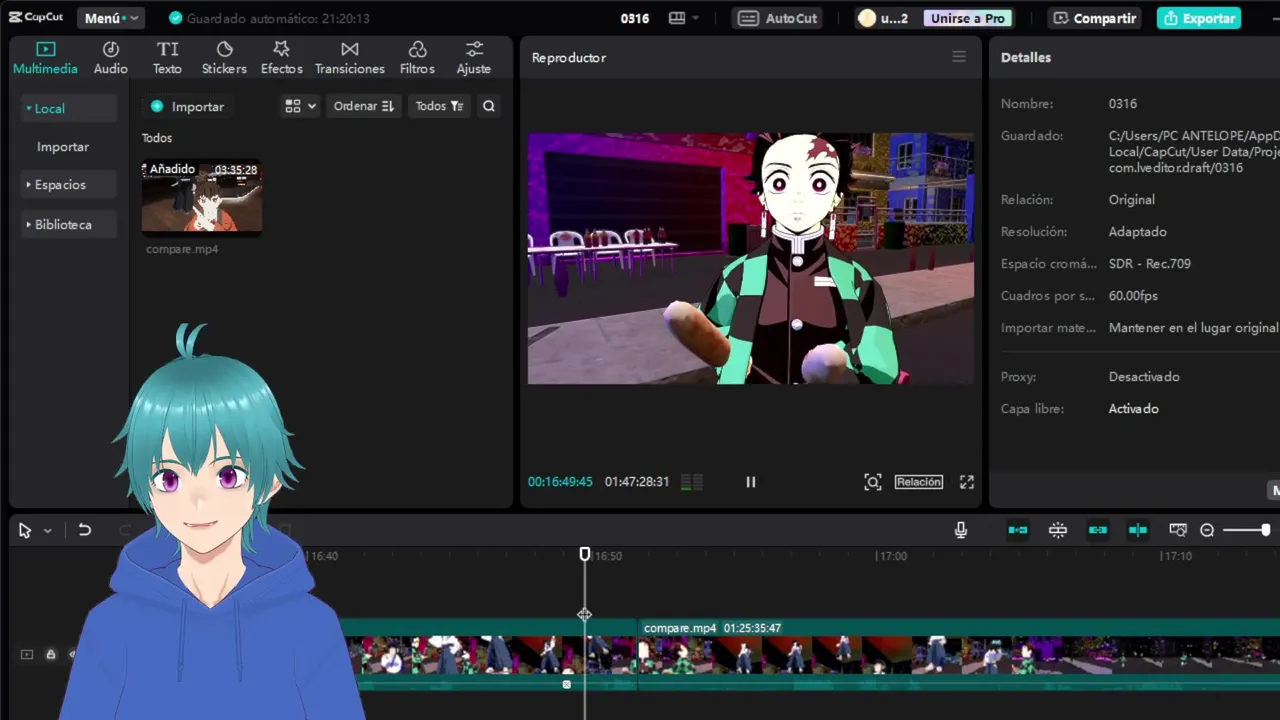Screen dimensions: 1280x720
Task: Open cursor tool dropdown arrow
Action: click(47, 531)
